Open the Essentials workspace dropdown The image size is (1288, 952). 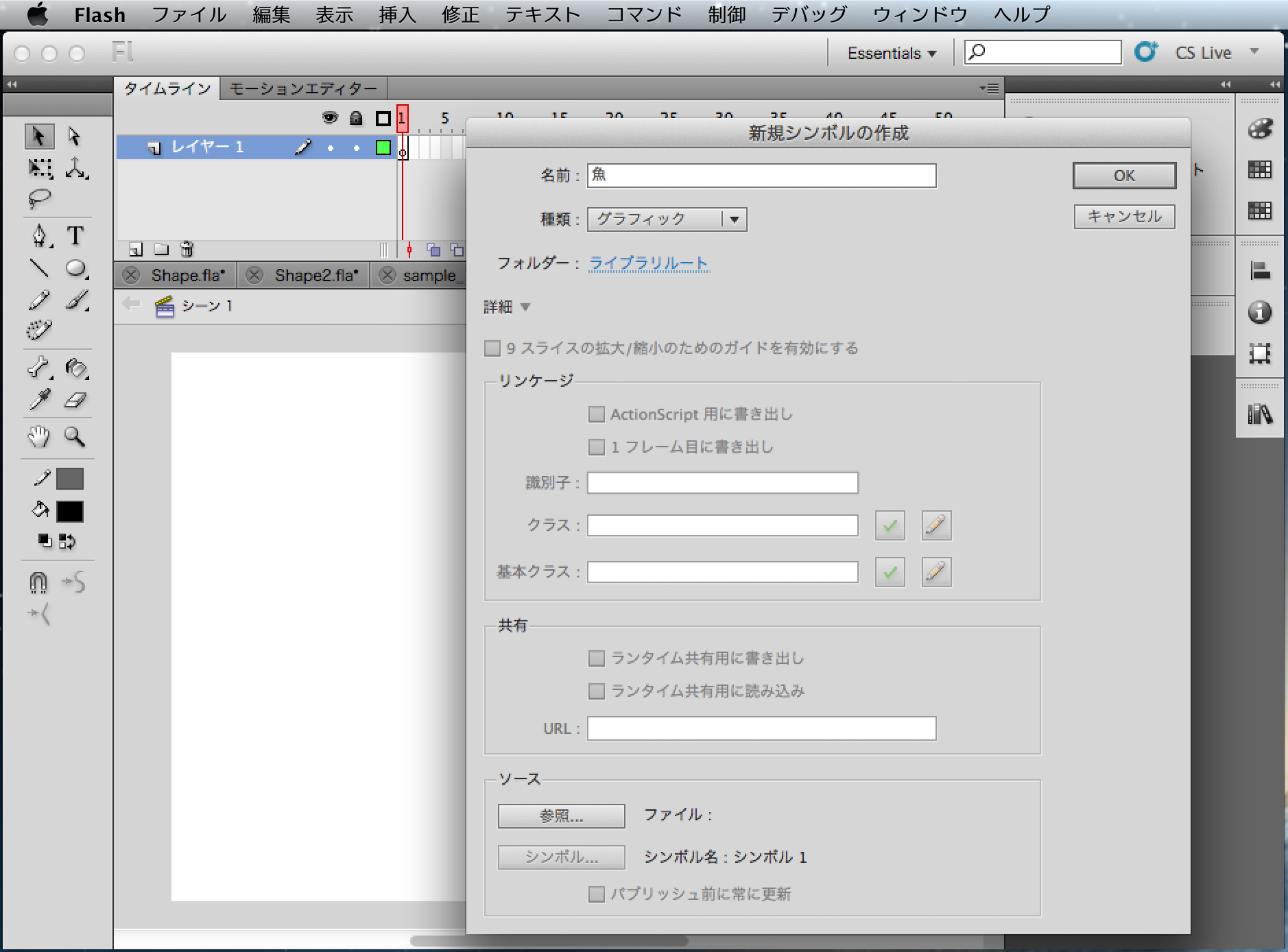tap(892, 53)
